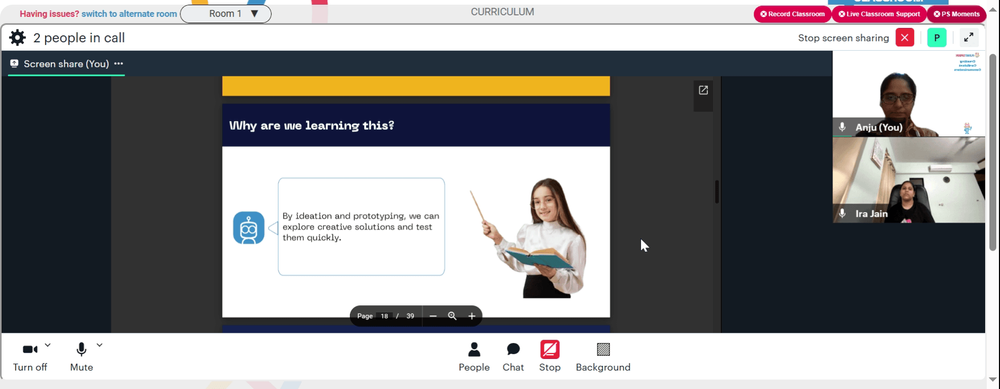Open Background effects

[603, 357]
